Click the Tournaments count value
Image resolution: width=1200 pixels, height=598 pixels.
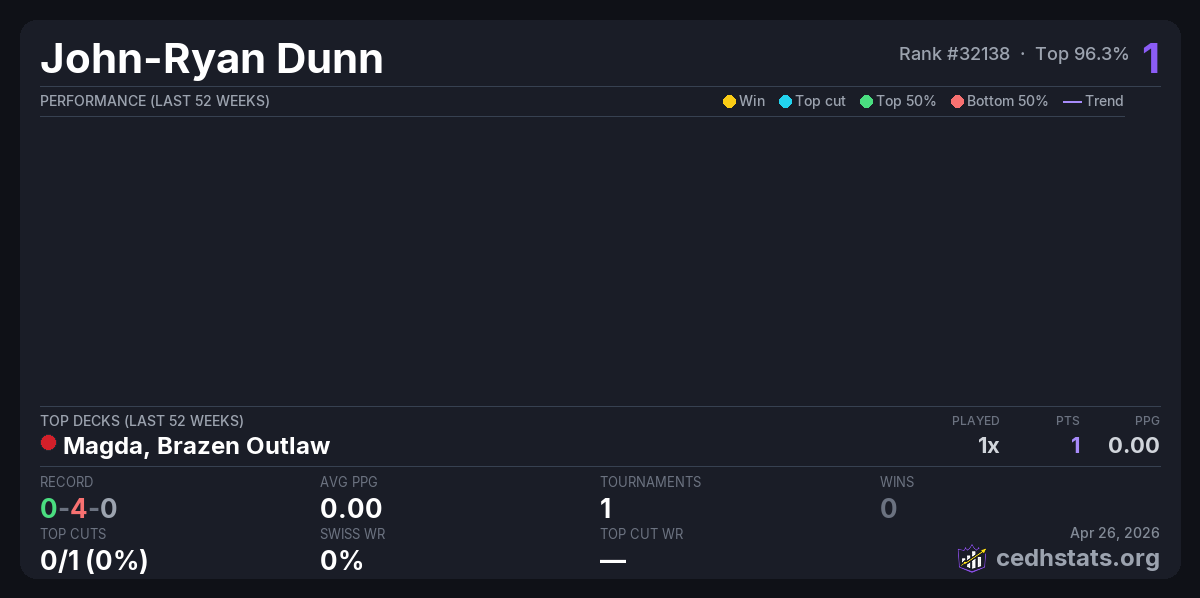point(606,508)
